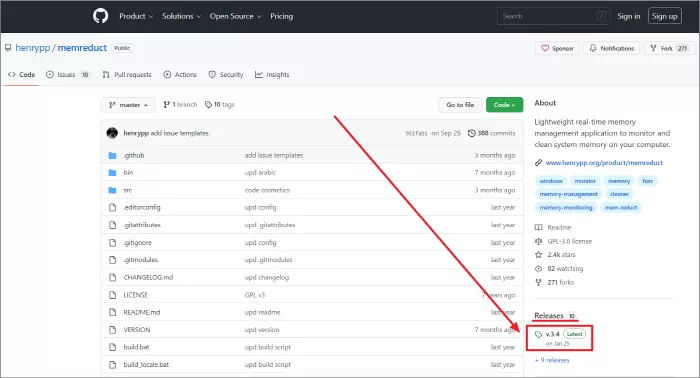This screenshot has height=378, width=700.
Task: Open the v.3.4 Latest release
Action: [560, 338]
